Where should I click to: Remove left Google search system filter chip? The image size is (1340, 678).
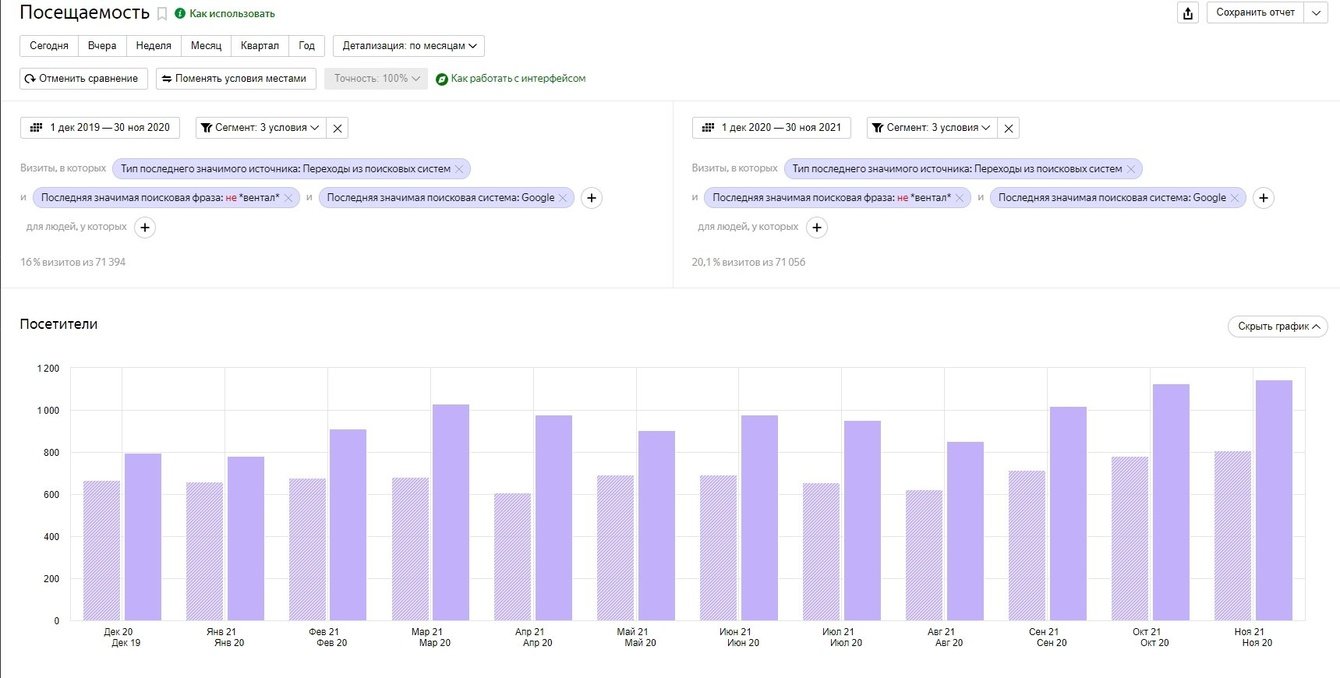pyautogui.click(x=563, y=198)
